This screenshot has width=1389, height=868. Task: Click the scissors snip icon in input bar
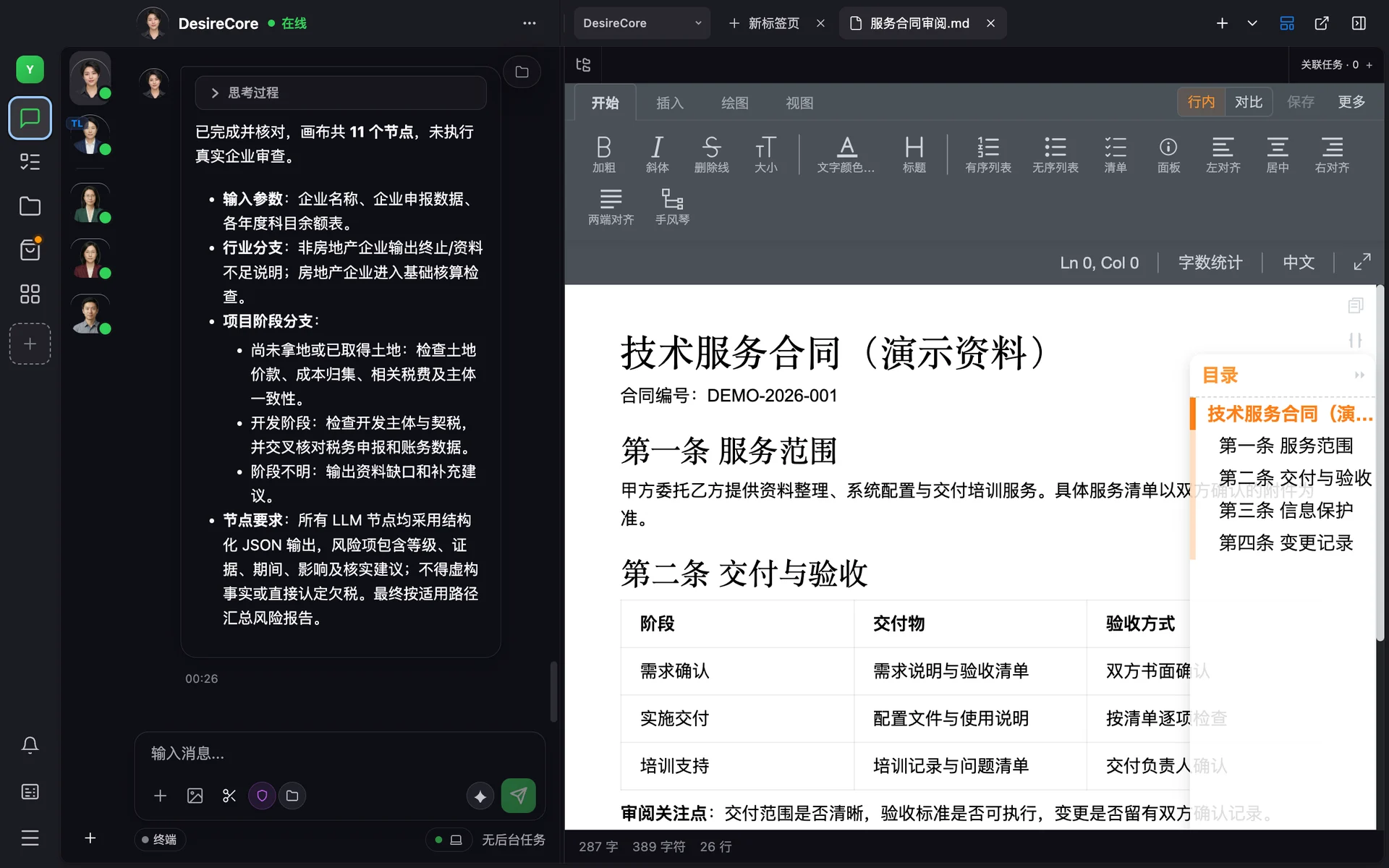pyautogui.click(x=229, y=796)
